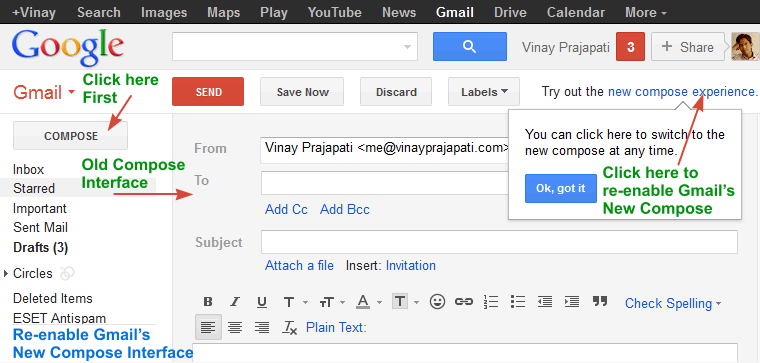Click the Google logo
The image size is (760, 363).
(68, 48)
